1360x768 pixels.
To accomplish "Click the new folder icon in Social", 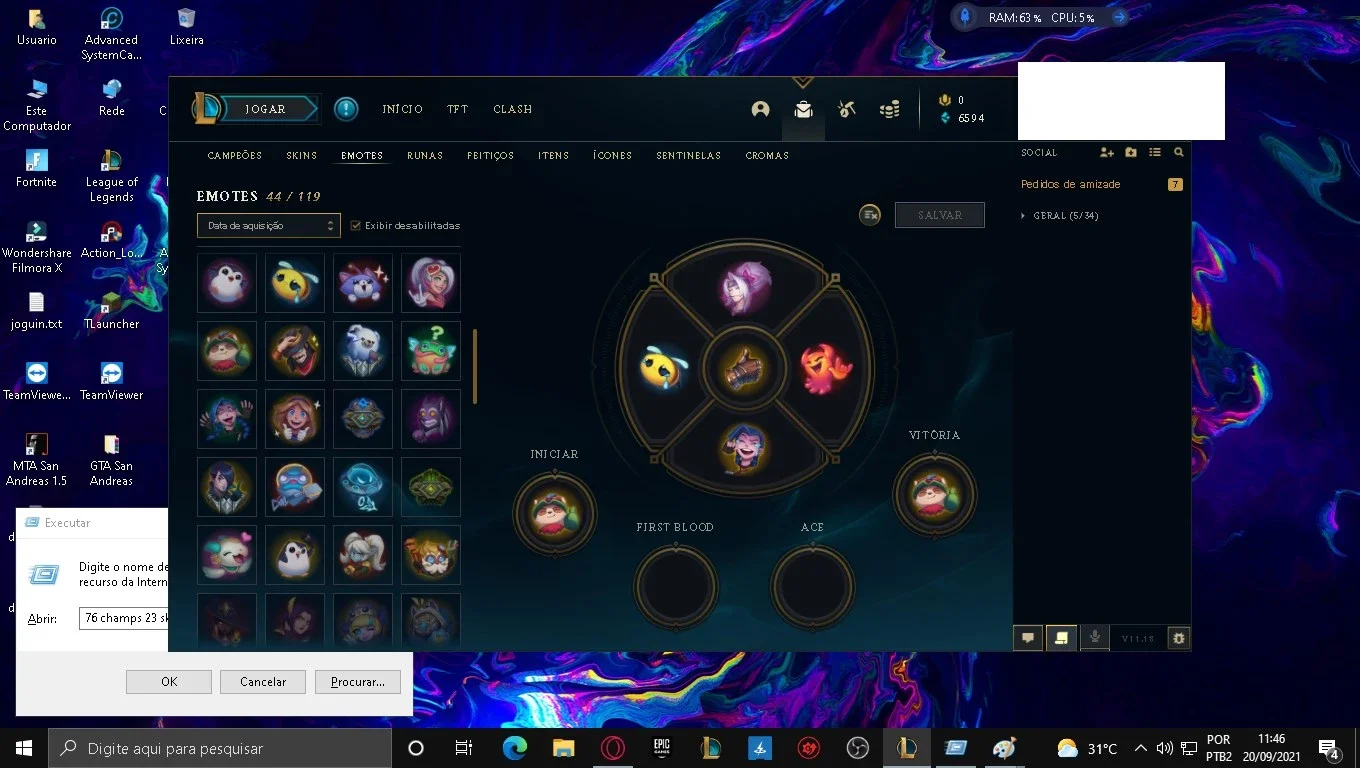I will pyautogui.click(x=1131, y=152).
